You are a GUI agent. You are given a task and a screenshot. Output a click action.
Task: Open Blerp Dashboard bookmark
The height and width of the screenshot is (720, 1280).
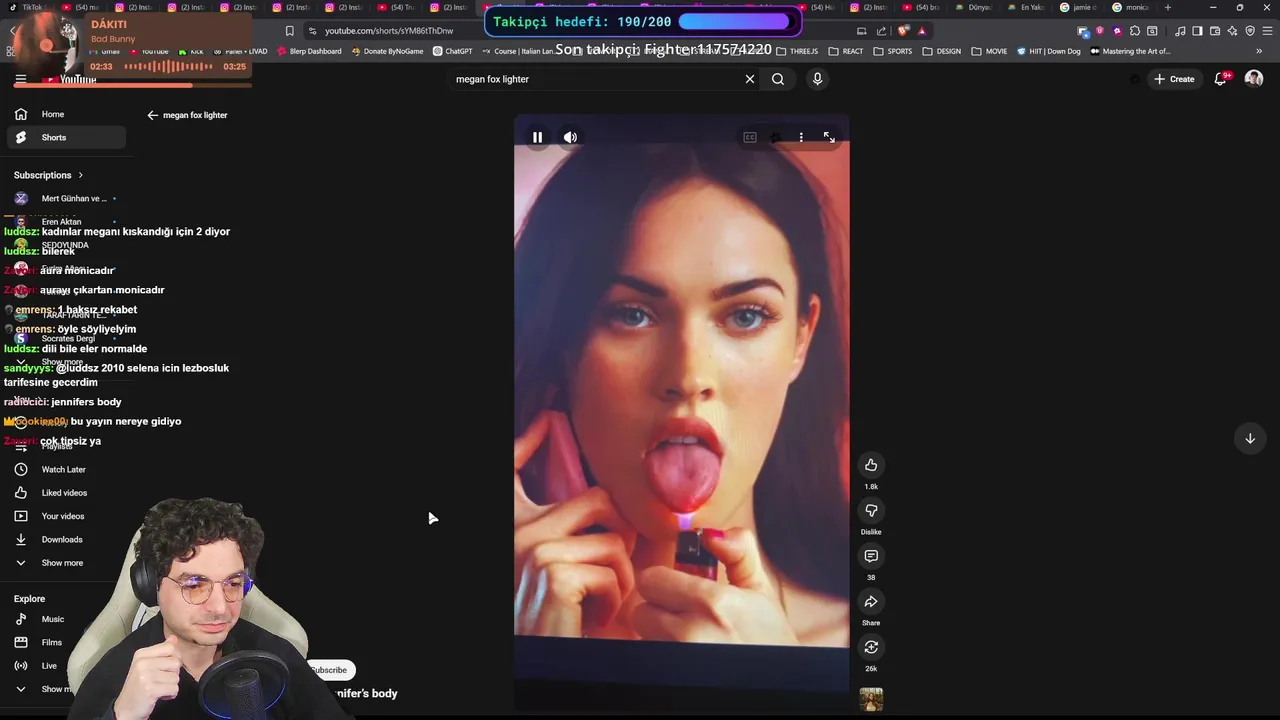309,51
